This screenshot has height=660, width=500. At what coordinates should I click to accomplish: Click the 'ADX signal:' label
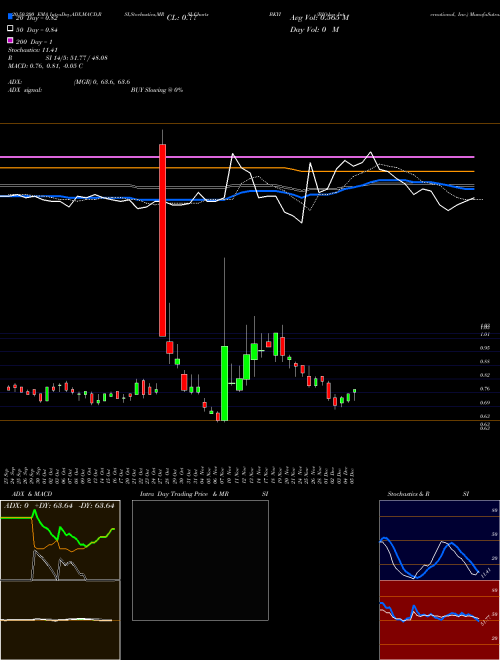point(25,90)
